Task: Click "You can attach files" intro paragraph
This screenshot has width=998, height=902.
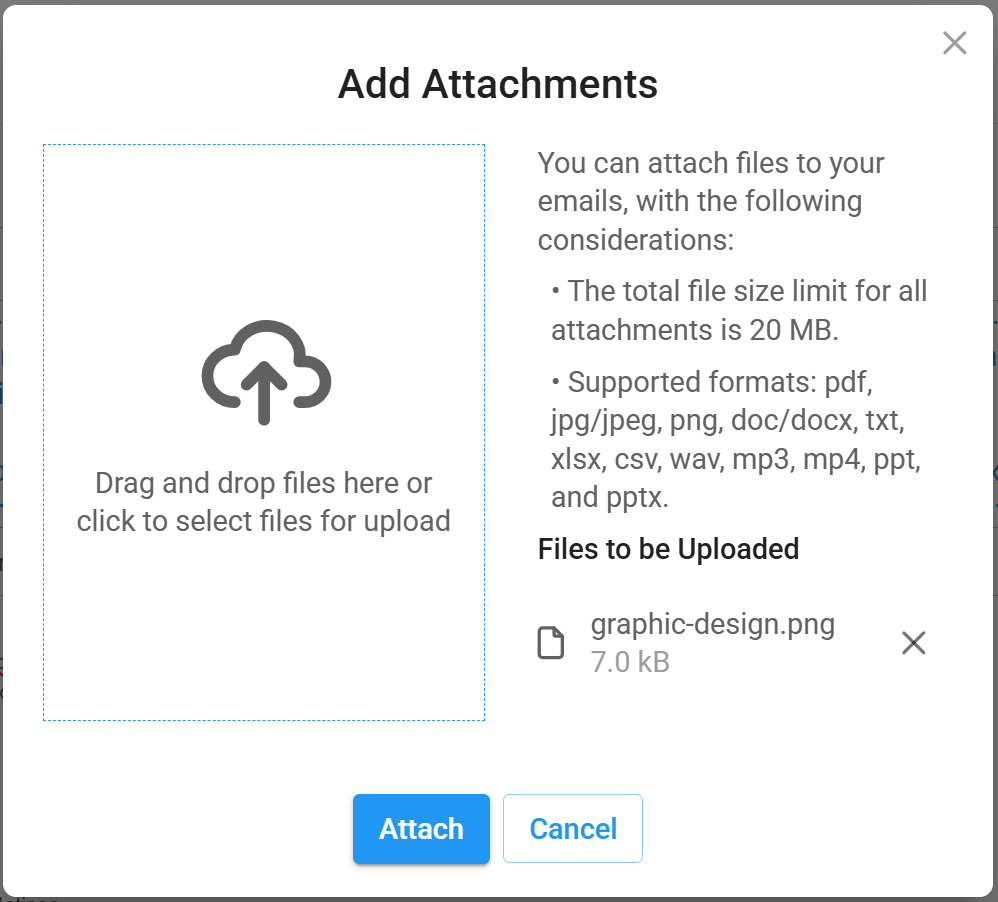Action: pos(711,201)
